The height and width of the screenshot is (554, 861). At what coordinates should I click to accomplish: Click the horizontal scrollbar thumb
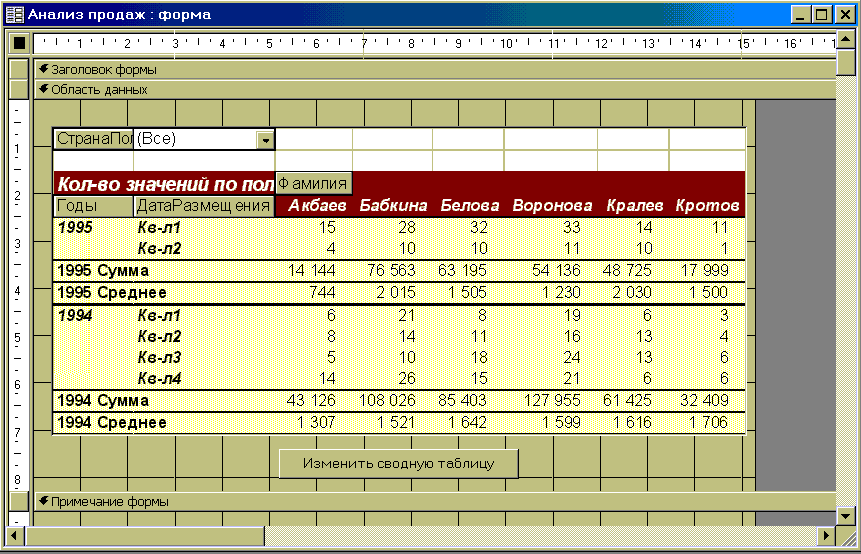pos(145,535)
